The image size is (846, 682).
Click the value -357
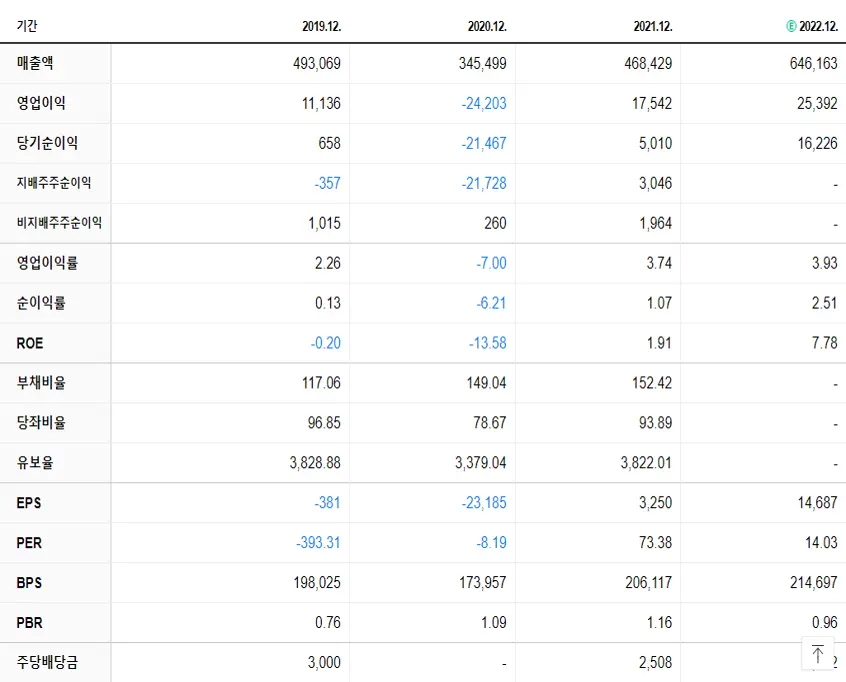(328, 183)
